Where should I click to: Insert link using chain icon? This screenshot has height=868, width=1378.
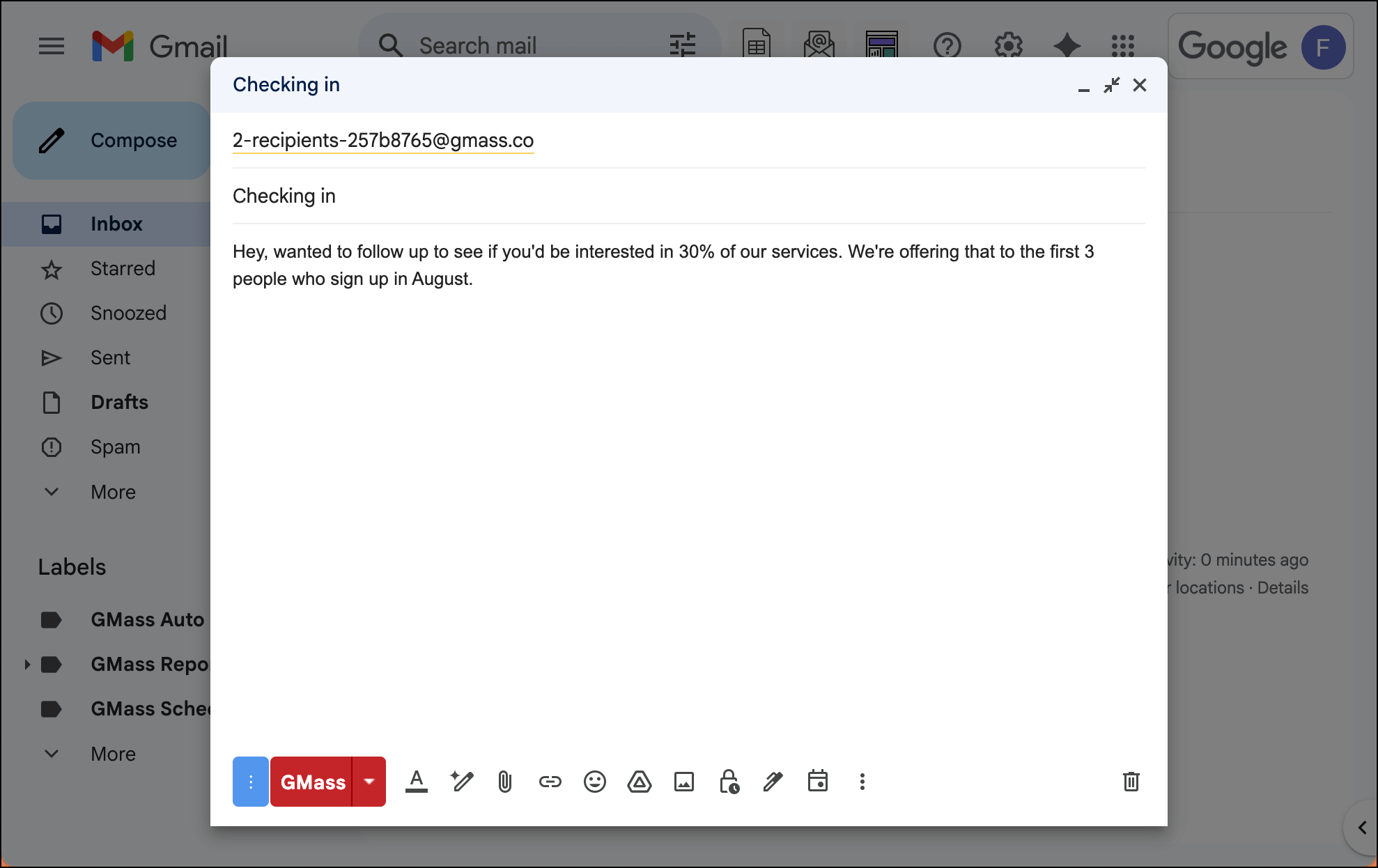click(550, 782)
